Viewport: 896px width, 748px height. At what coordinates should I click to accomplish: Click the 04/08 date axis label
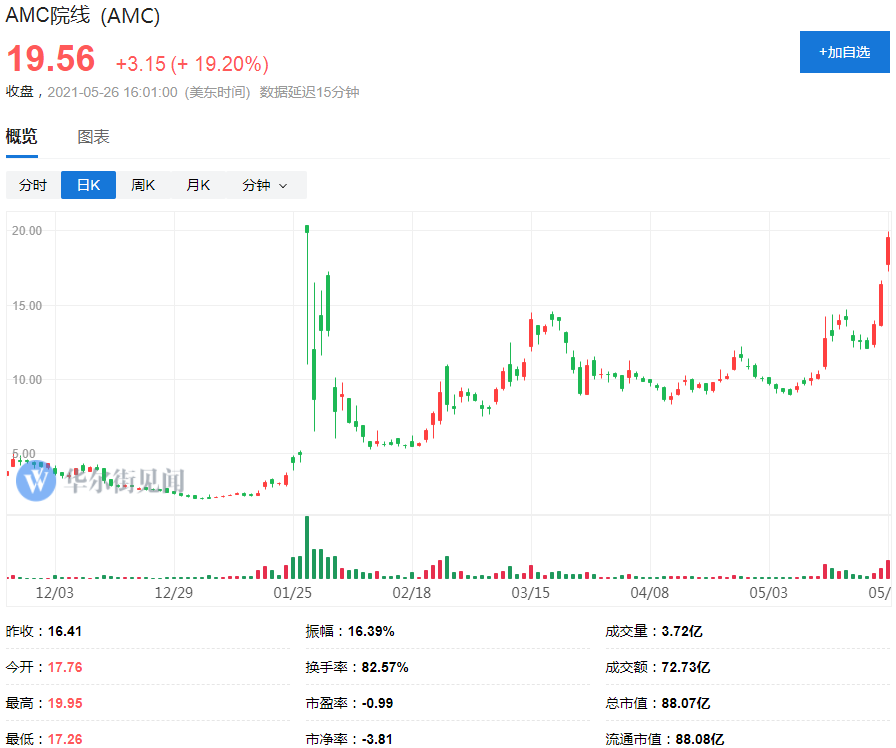pos(650,593)
